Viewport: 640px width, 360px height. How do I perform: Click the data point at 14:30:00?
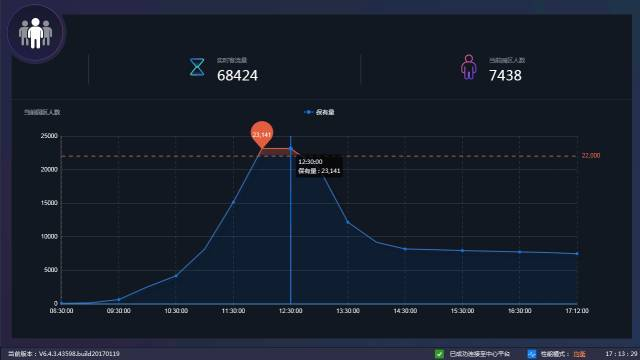pyautogui.click(x=405, y=249)
